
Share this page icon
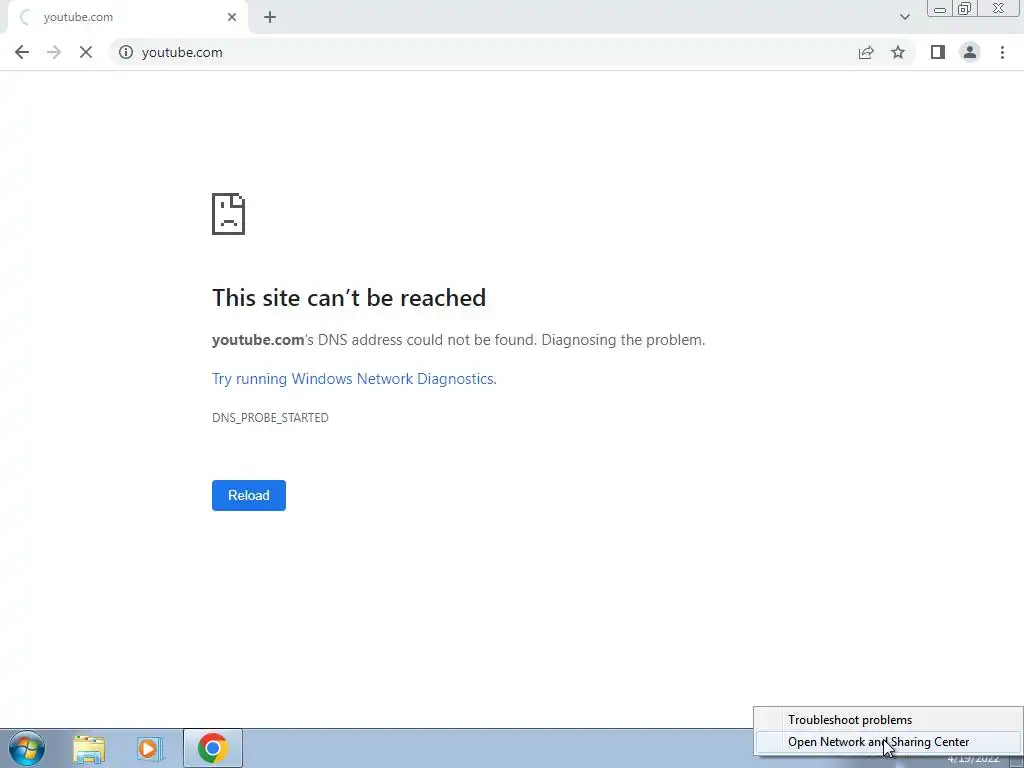[866, 52]
